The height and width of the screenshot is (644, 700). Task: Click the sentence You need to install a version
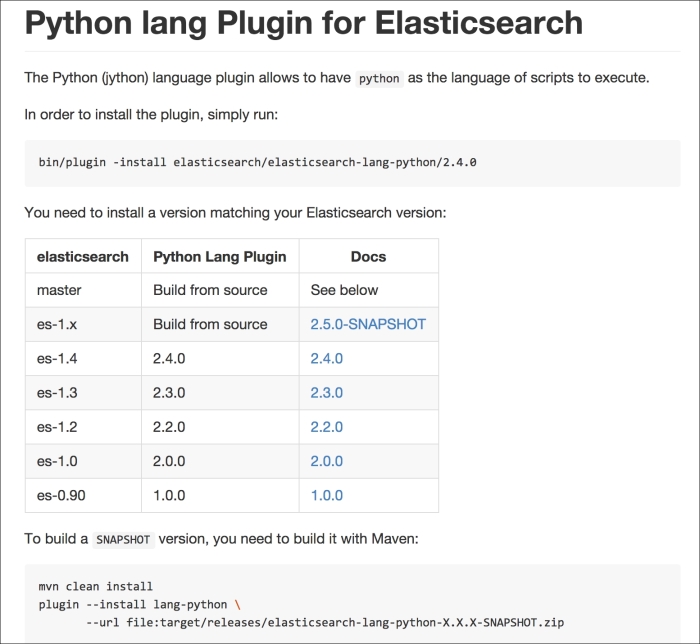coord(235,212)
